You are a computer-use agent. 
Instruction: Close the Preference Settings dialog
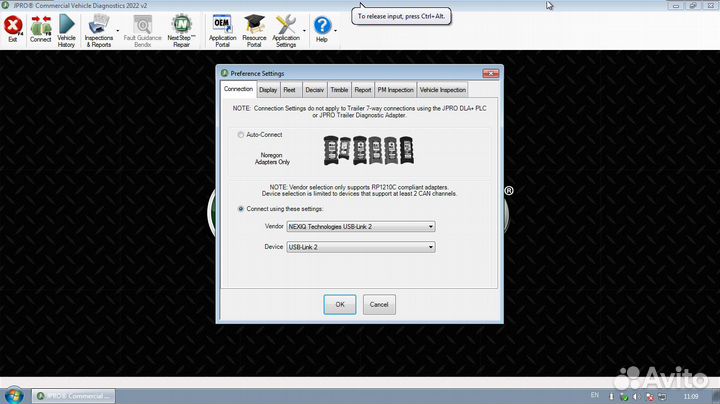pos(491,73)
